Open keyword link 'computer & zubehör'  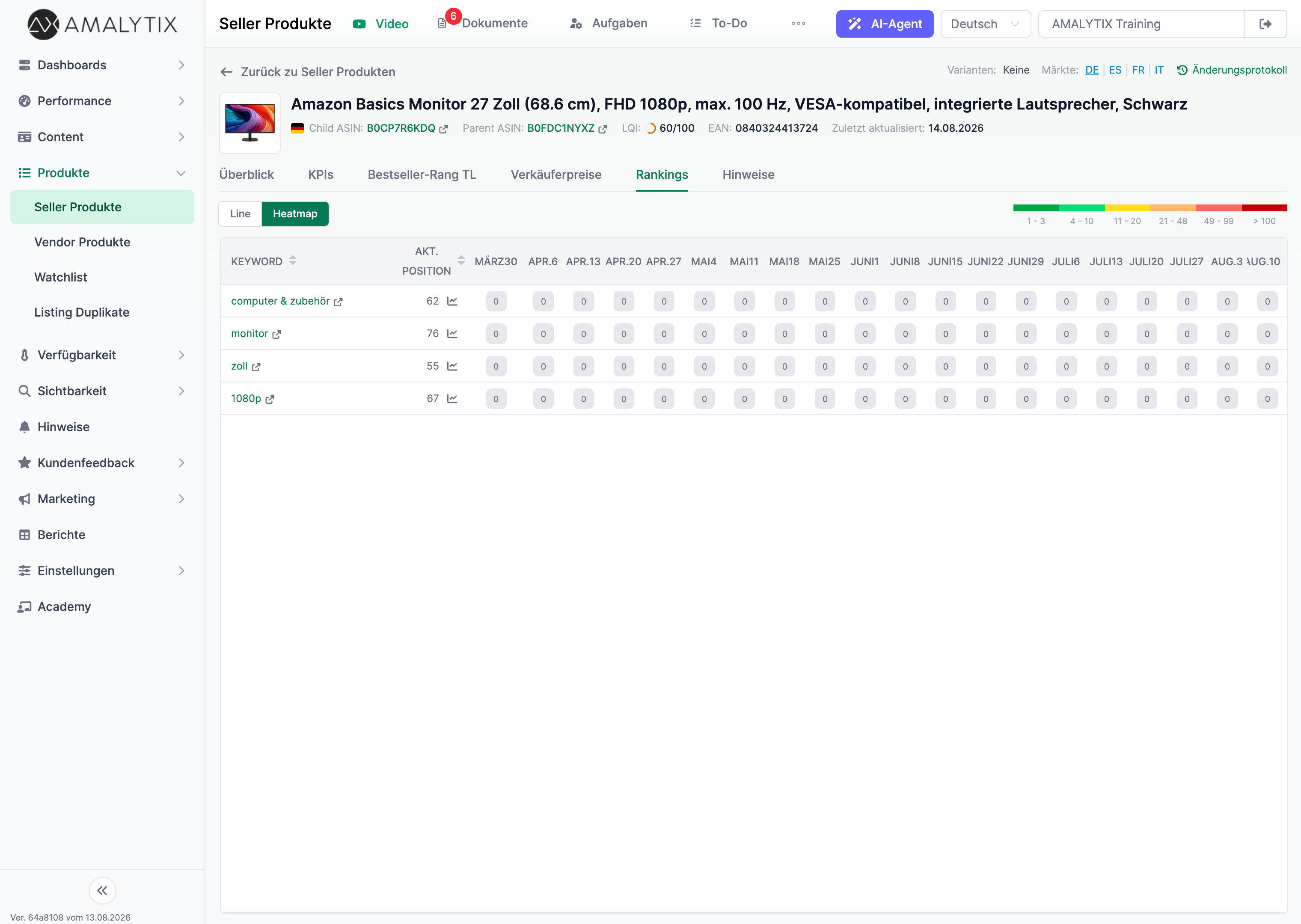click(281, 301)
